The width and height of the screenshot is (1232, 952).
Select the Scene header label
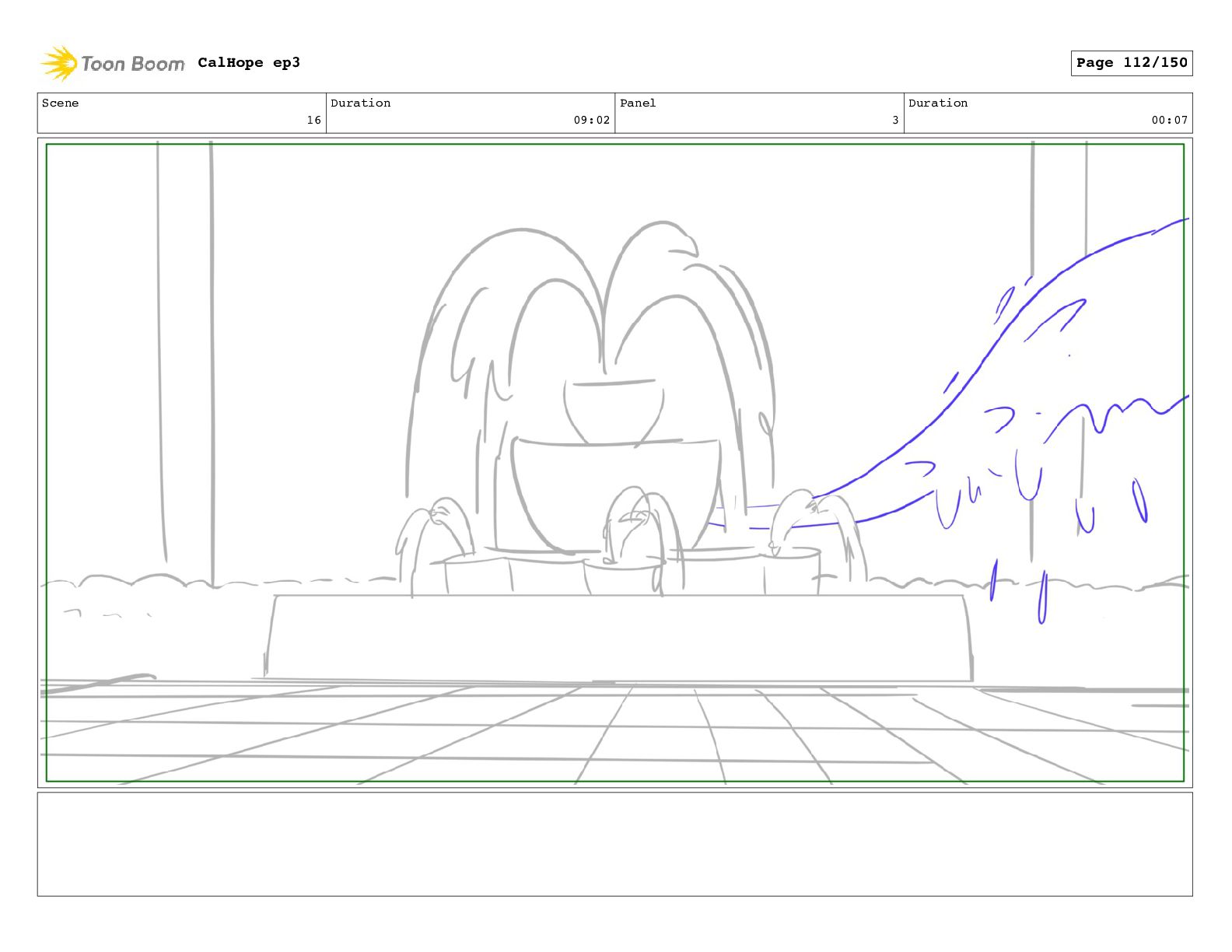click(x=61, y=103)
